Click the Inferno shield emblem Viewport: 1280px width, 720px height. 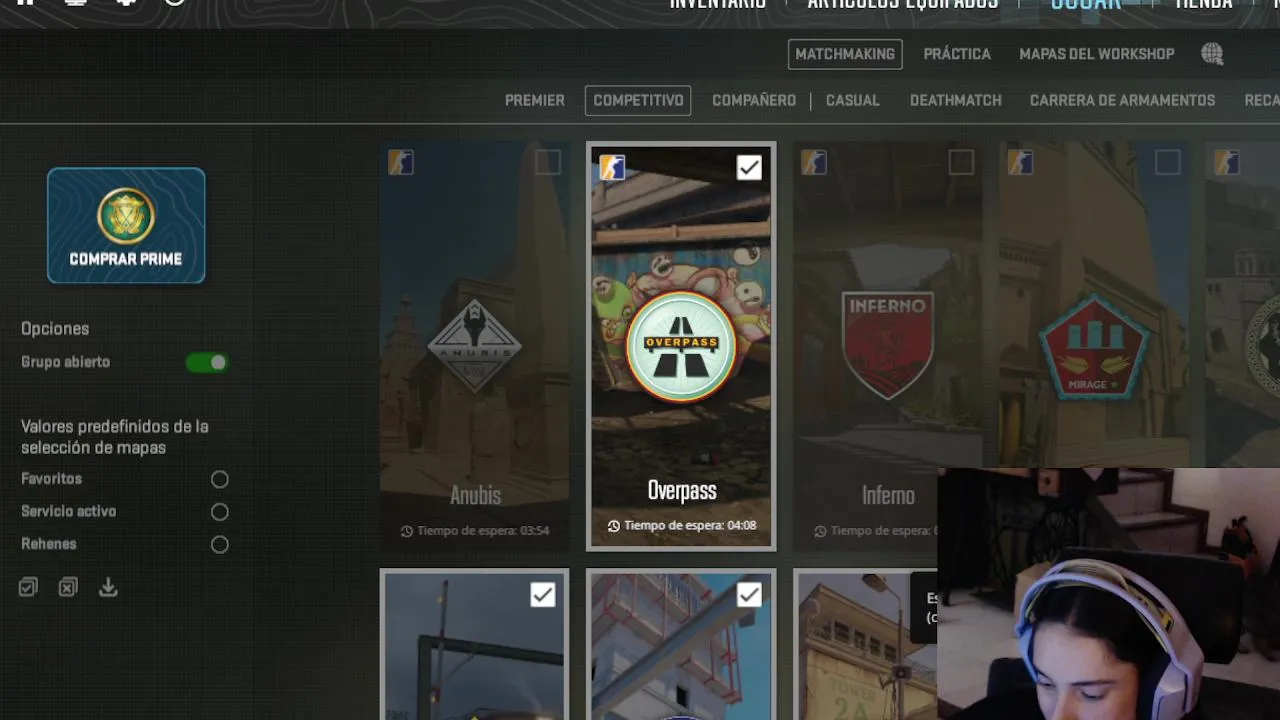(888, 345)
